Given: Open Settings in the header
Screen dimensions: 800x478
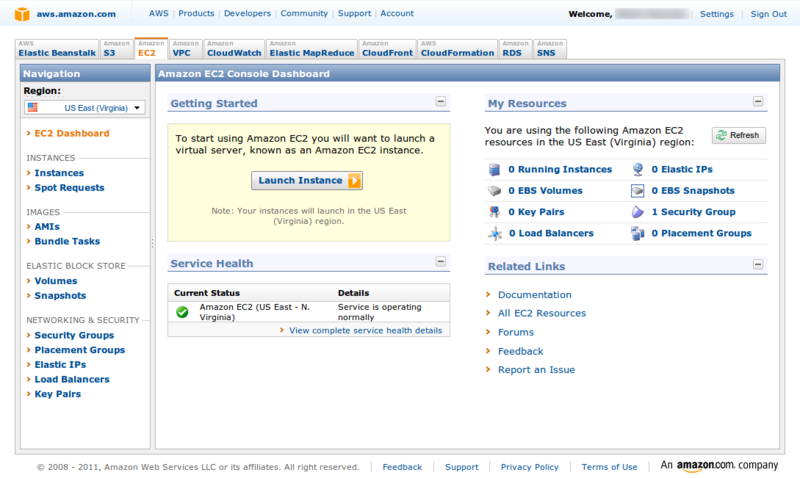Looking at the screenshot, I should [x=717, y=14].
